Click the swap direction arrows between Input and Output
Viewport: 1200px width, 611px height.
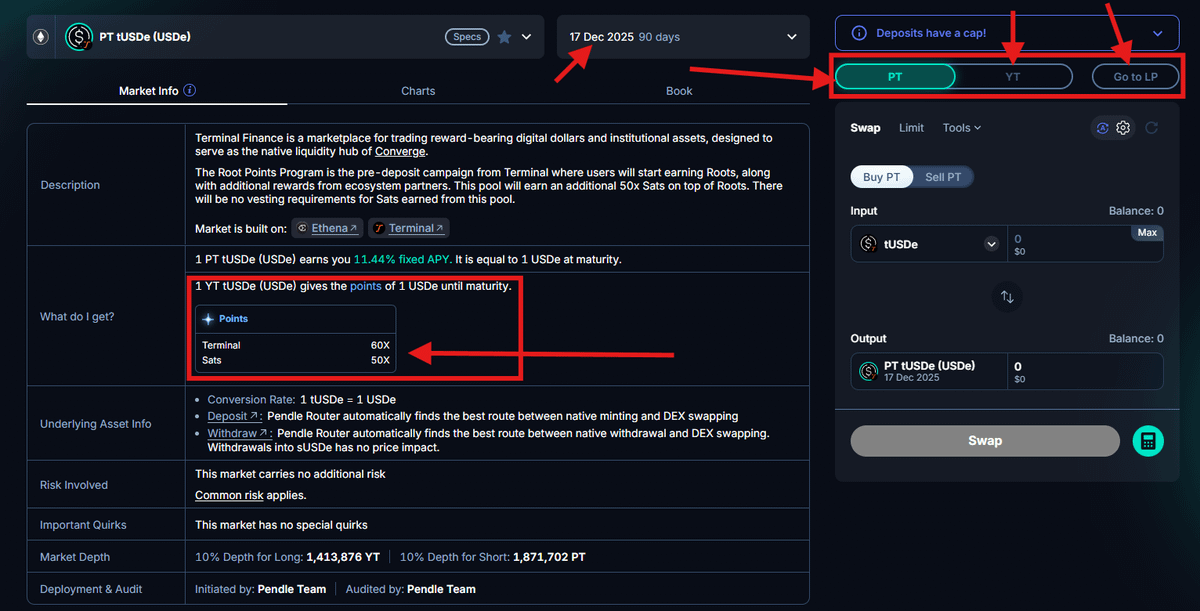[x=1007, y=297]
